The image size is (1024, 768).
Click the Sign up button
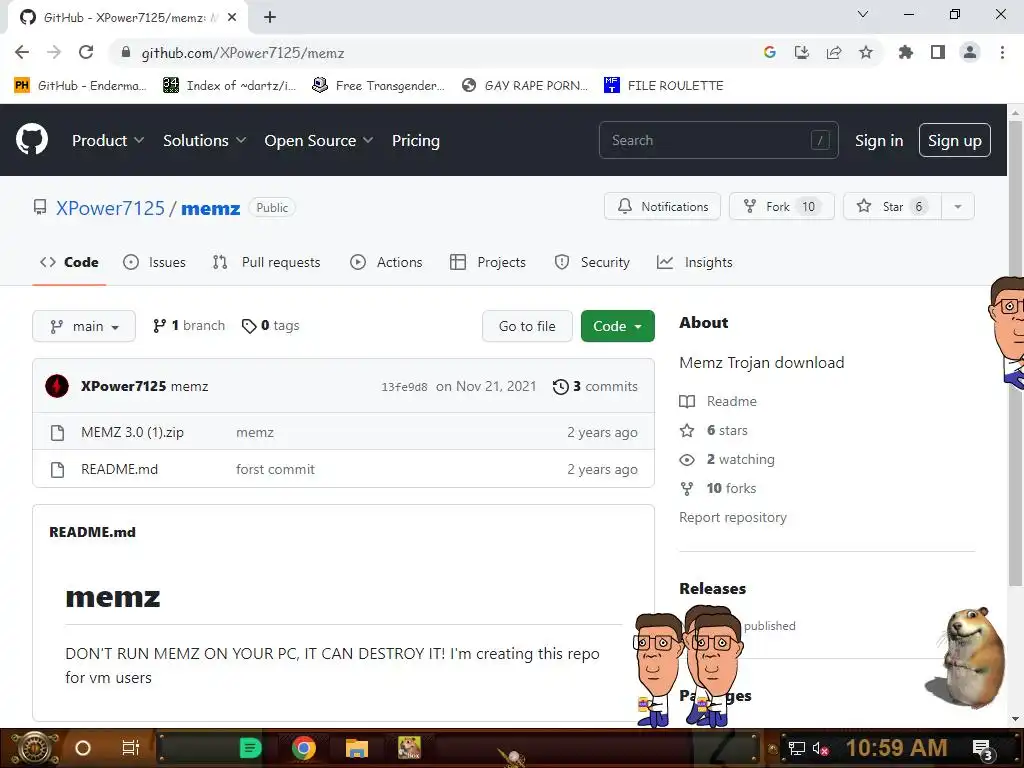click(955, 140)
